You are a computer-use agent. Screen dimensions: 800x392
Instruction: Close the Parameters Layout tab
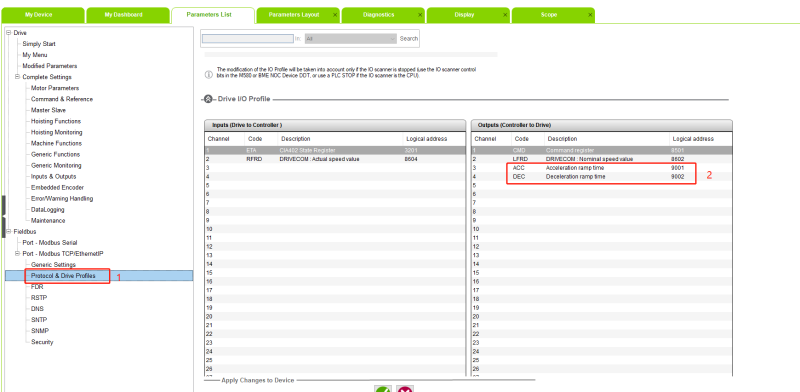click(x=335, y=15)
